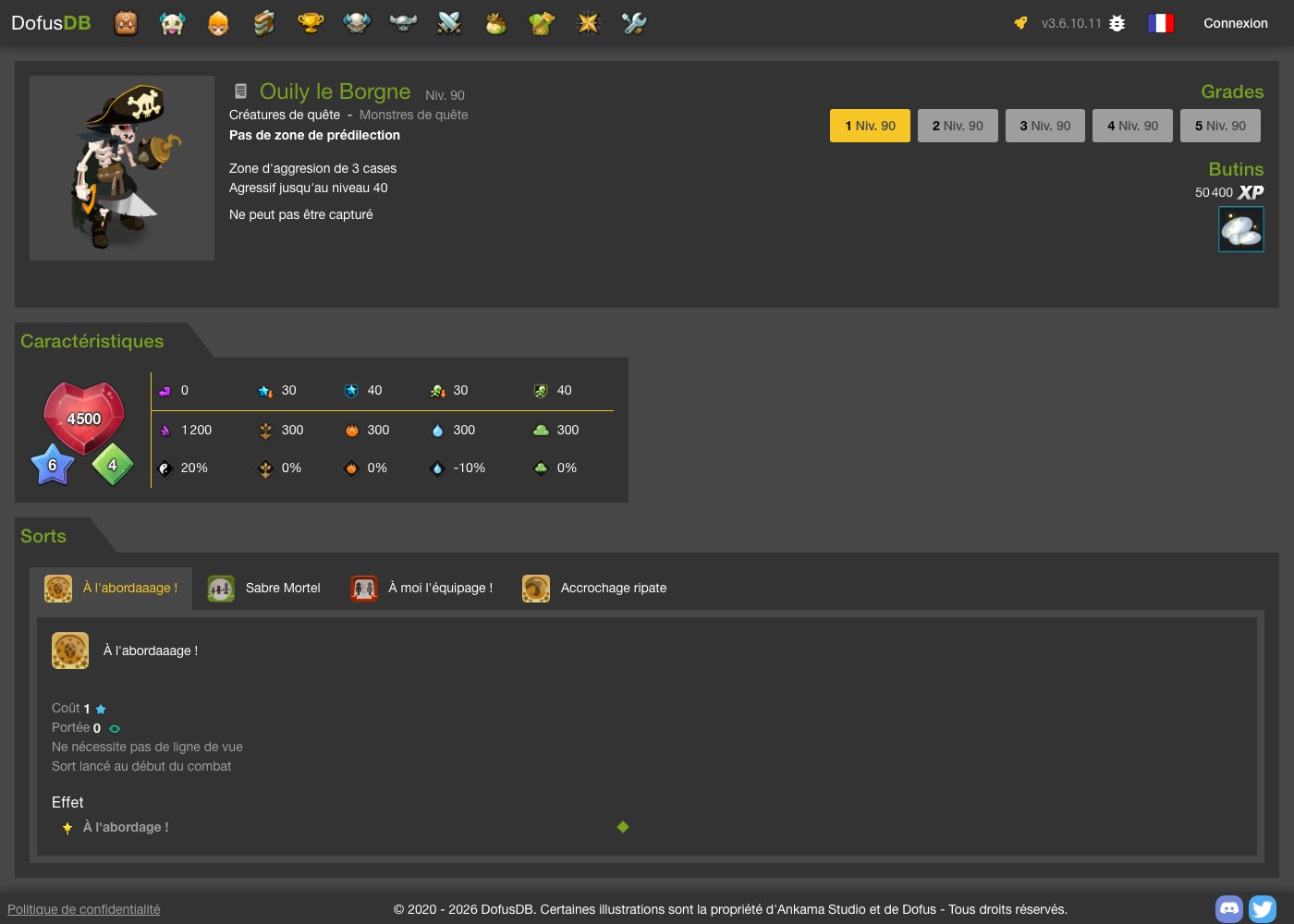Click "Ne nécessite pas de ligne de vue"
The height and width of the screenshot is (924, 1294).
(147, 747)
